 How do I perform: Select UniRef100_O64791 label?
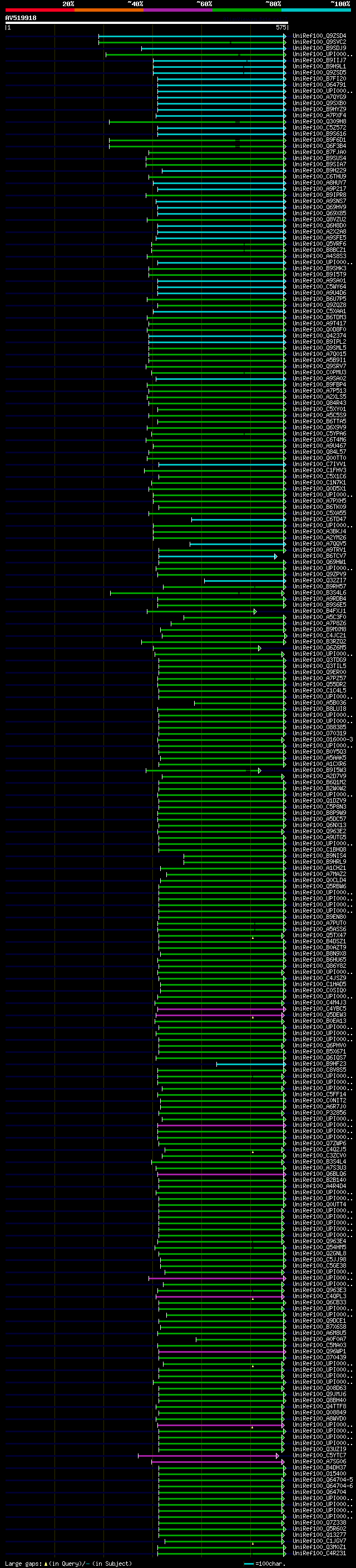tap(319, 85)
